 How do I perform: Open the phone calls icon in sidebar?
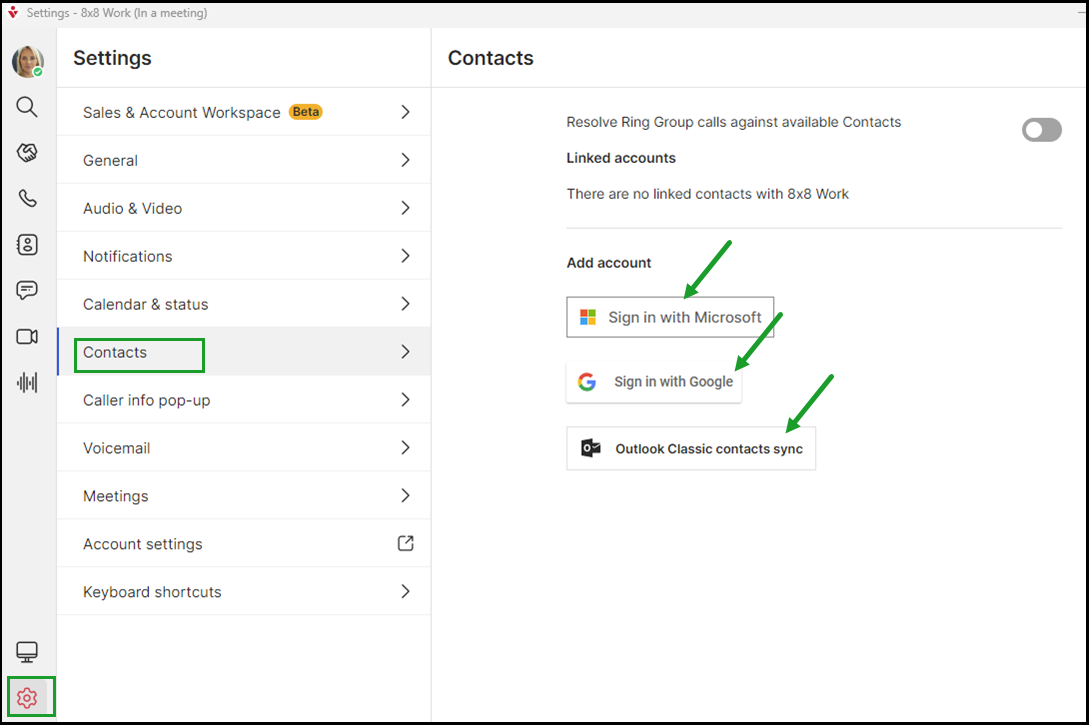click(x=27, y=199)
